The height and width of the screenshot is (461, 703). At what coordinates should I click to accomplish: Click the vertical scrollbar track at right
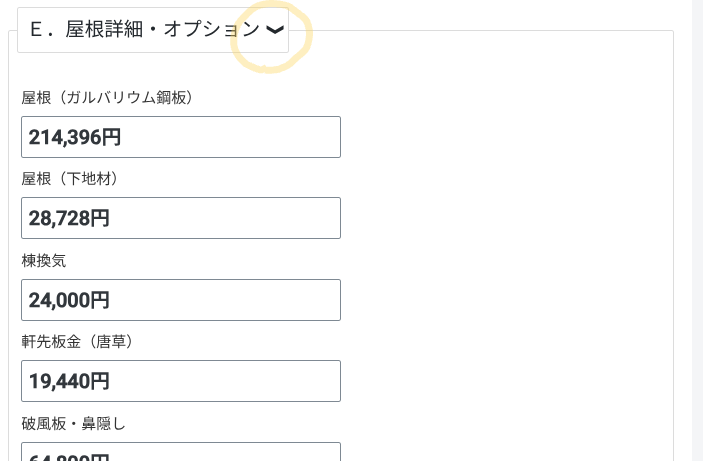[697, 250]
